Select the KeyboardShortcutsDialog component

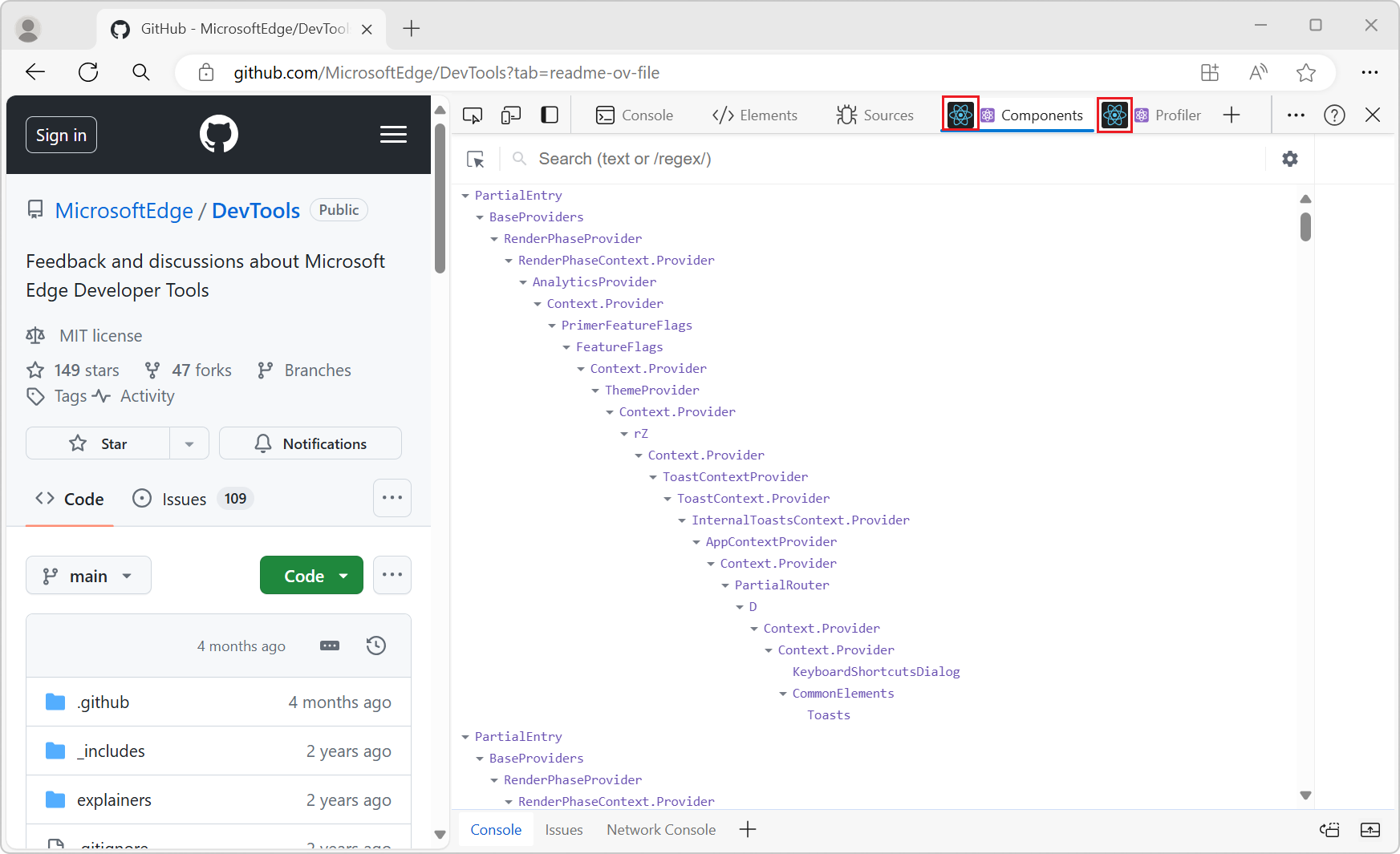(876, 672)
